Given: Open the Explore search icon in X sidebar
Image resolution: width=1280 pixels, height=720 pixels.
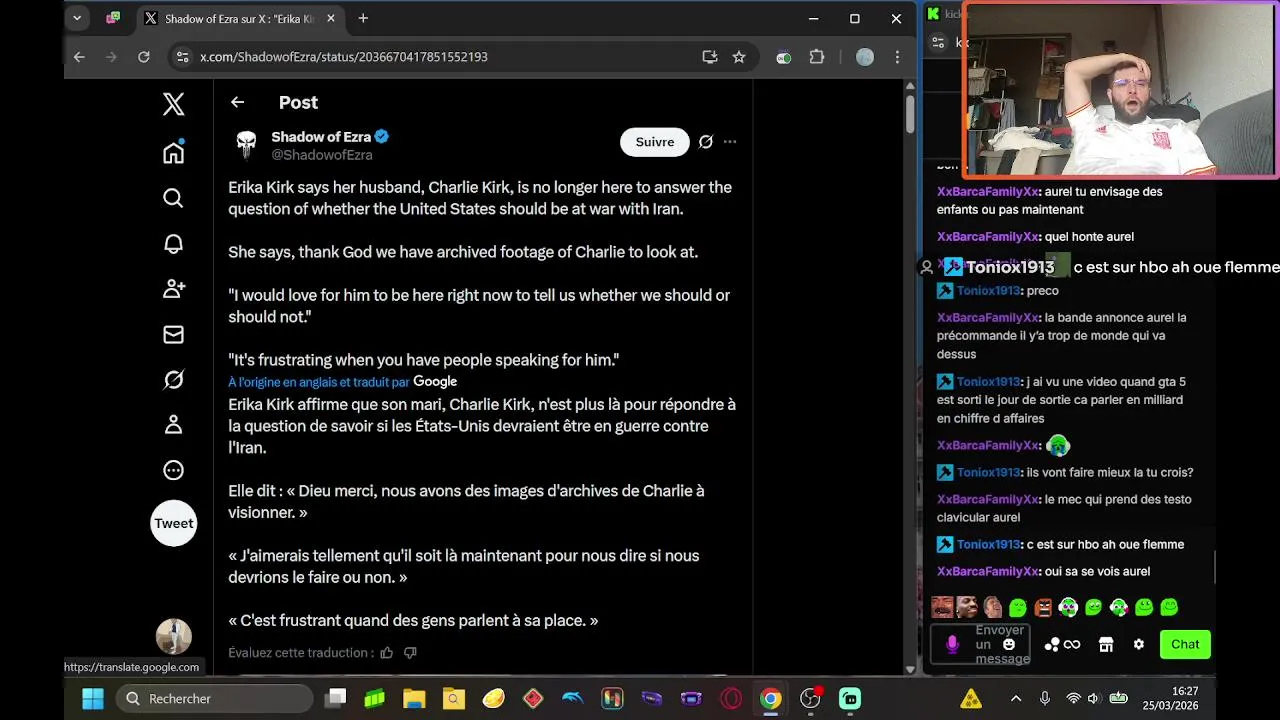Looking at the screenshot, I should tap(173, 198).
